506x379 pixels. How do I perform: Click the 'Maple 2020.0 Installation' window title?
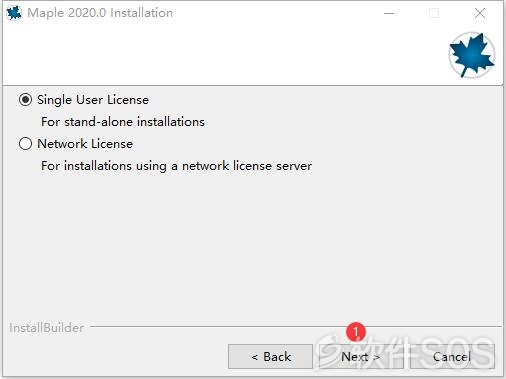click(x=100, y=13)
